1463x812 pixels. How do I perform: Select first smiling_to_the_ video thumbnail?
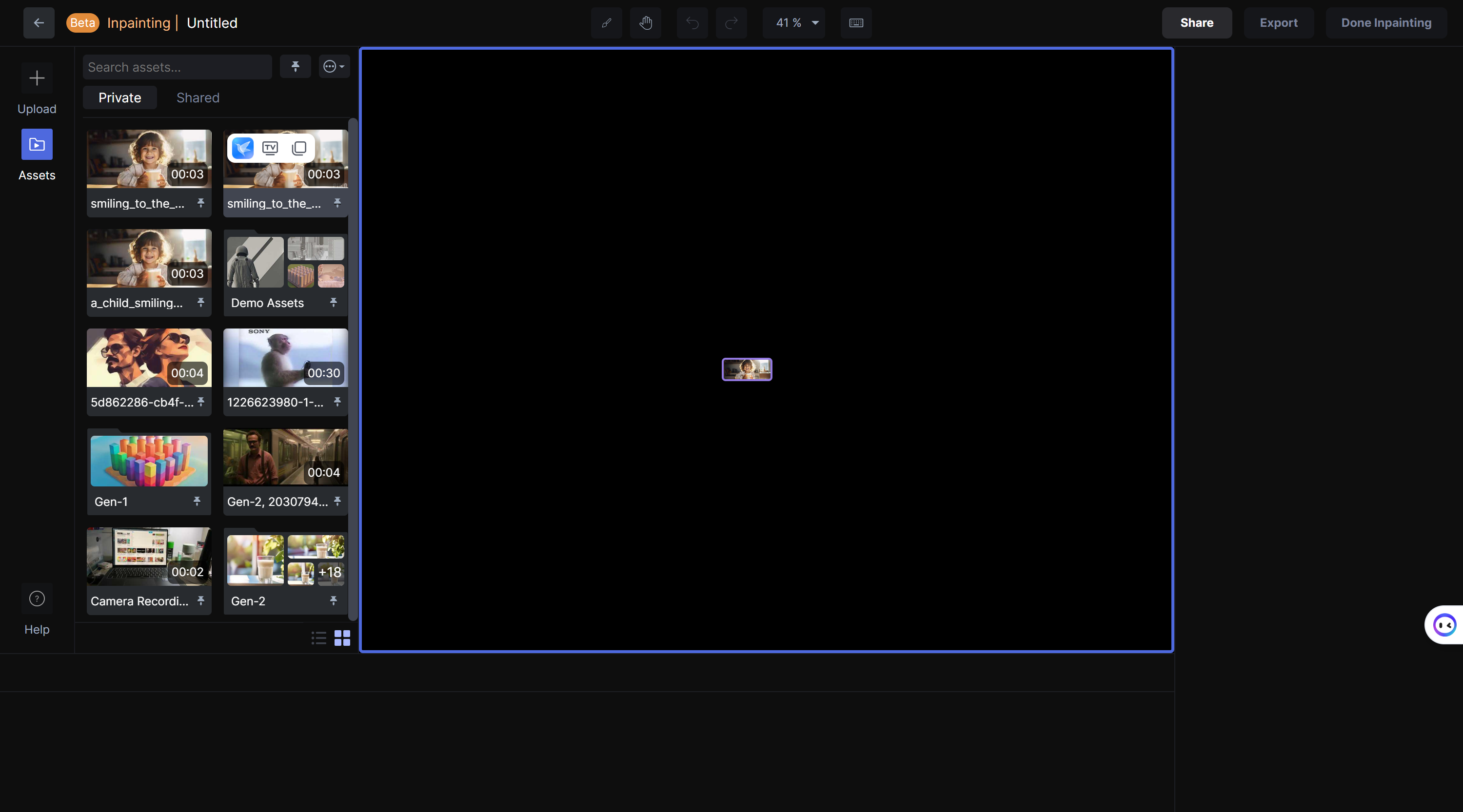pyautogui.click(x=149, y=159)
